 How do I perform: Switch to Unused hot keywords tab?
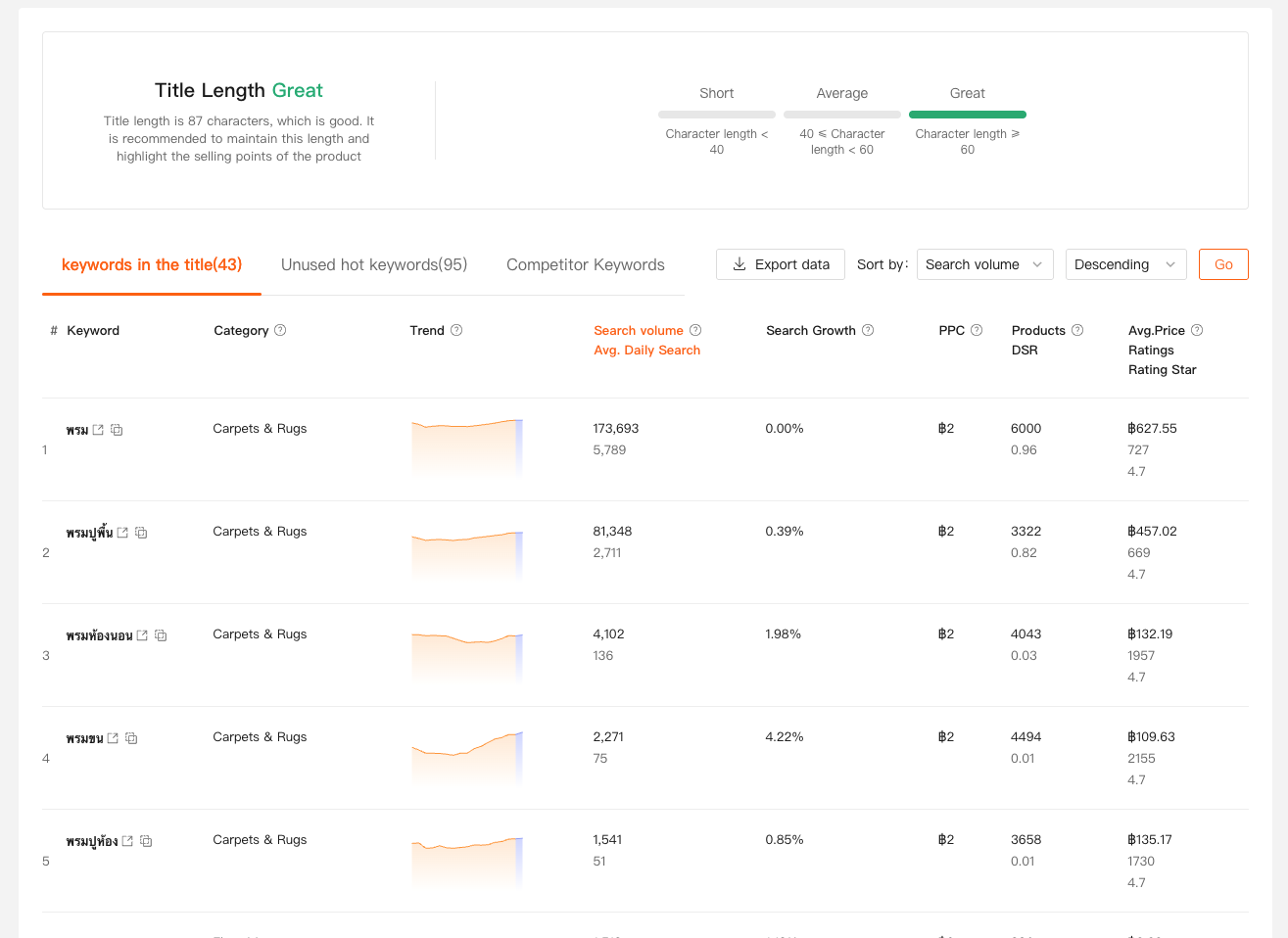(x=374, y=264)
